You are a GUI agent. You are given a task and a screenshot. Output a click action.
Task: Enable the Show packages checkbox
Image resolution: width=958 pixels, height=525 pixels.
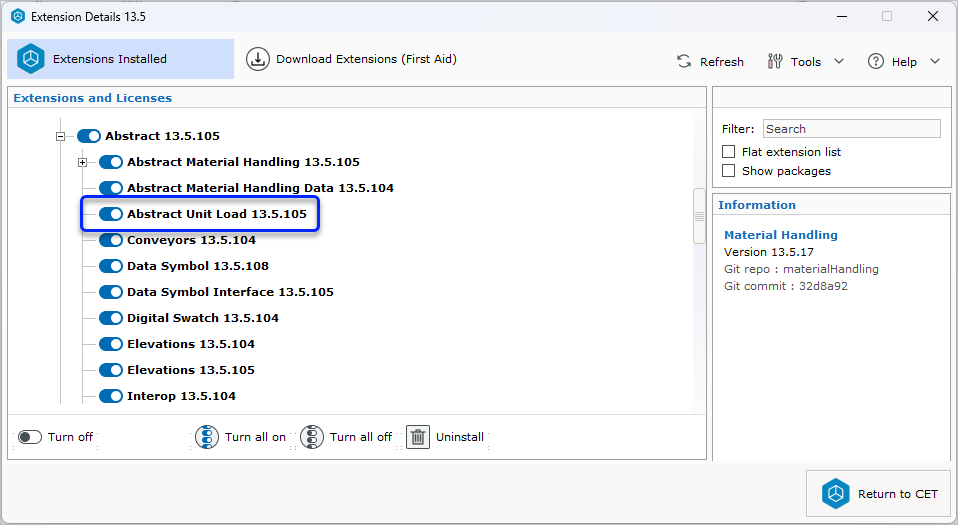(x=728, y=171)
